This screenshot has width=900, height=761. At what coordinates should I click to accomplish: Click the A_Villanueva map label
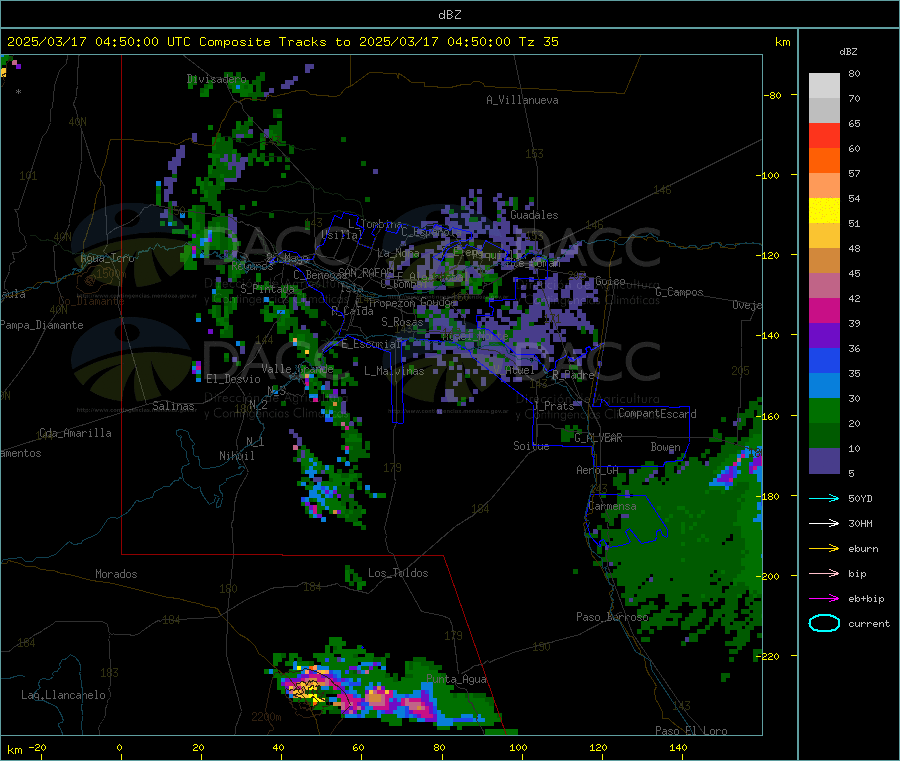click(522, 100)
